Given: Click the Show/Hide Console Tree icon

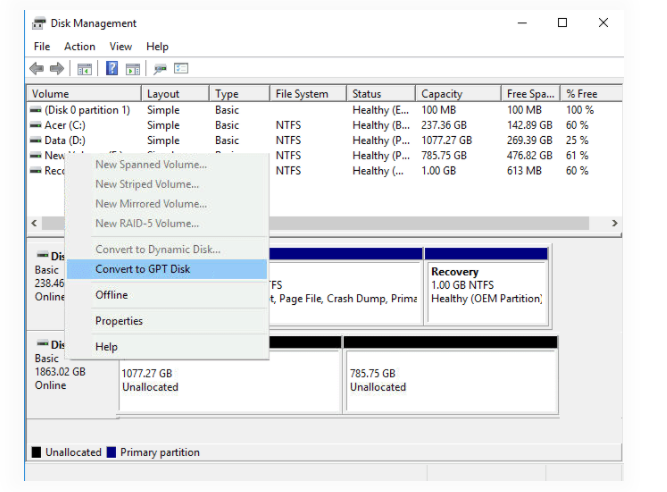Looking at the screenshot, I should [x=85, y=68].
